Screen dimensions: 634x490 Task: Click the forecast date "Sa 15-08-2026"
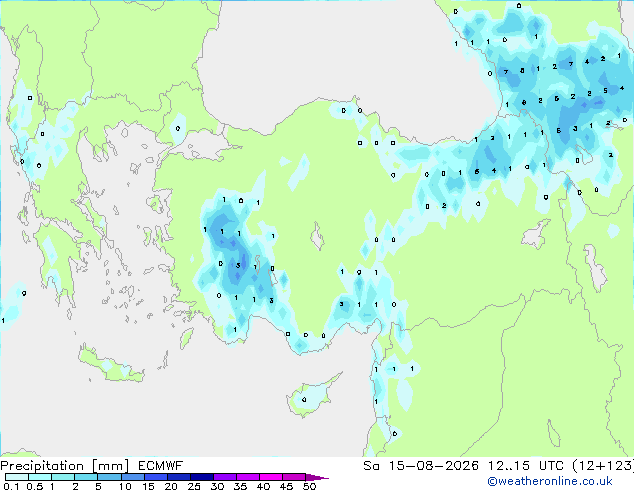[421, 466]
